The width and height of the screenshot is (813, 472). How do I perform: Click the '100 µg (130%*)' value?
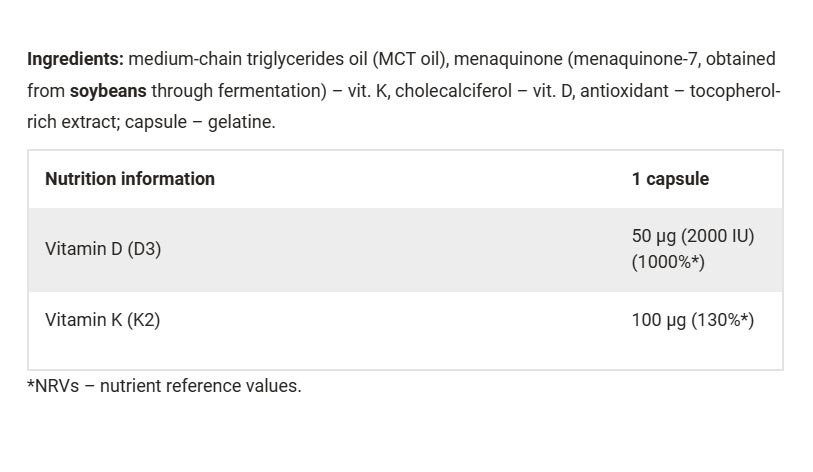[693, 320]
